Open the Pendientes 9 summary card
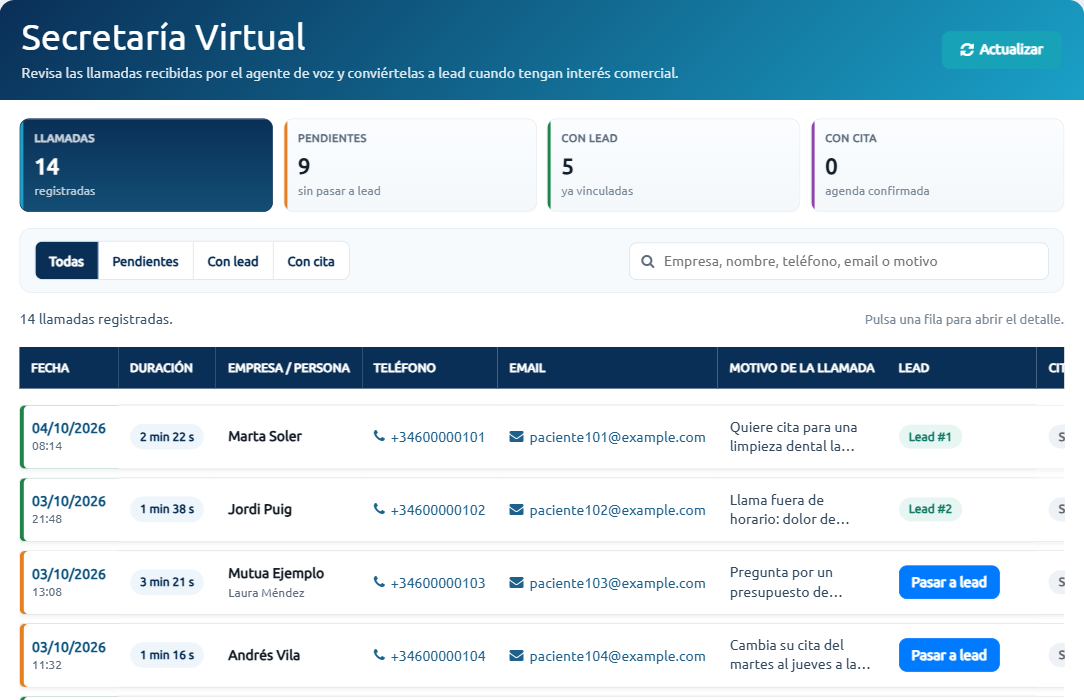 click(x=410, y=165)
